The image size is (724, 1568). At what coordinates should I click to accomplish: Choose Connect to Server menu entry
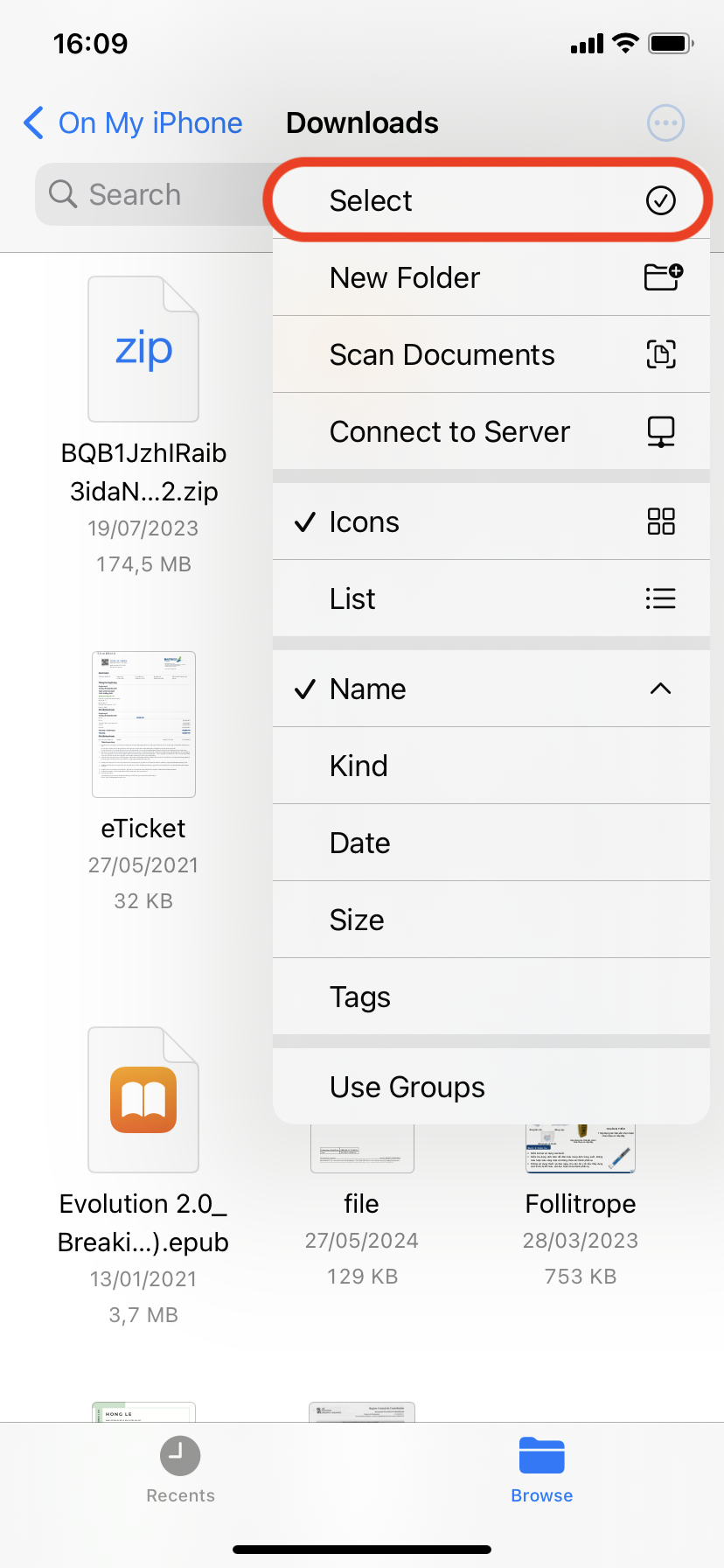(x=491, y=431)
